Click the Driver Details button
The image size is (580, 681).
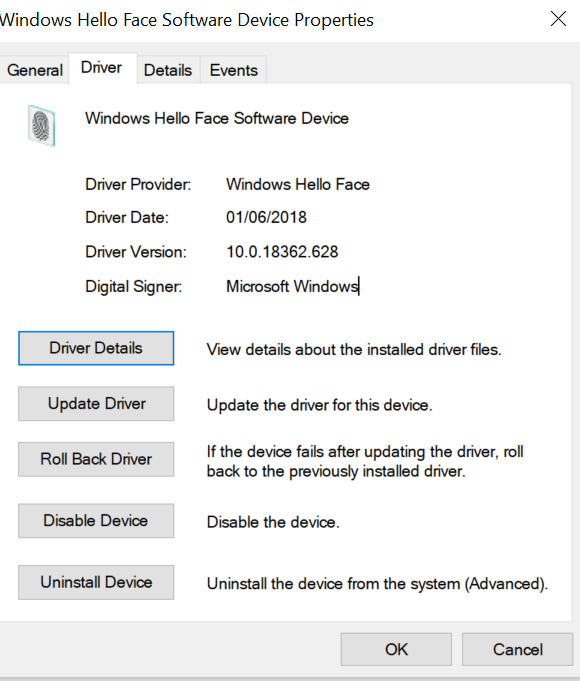coord(96,348)
